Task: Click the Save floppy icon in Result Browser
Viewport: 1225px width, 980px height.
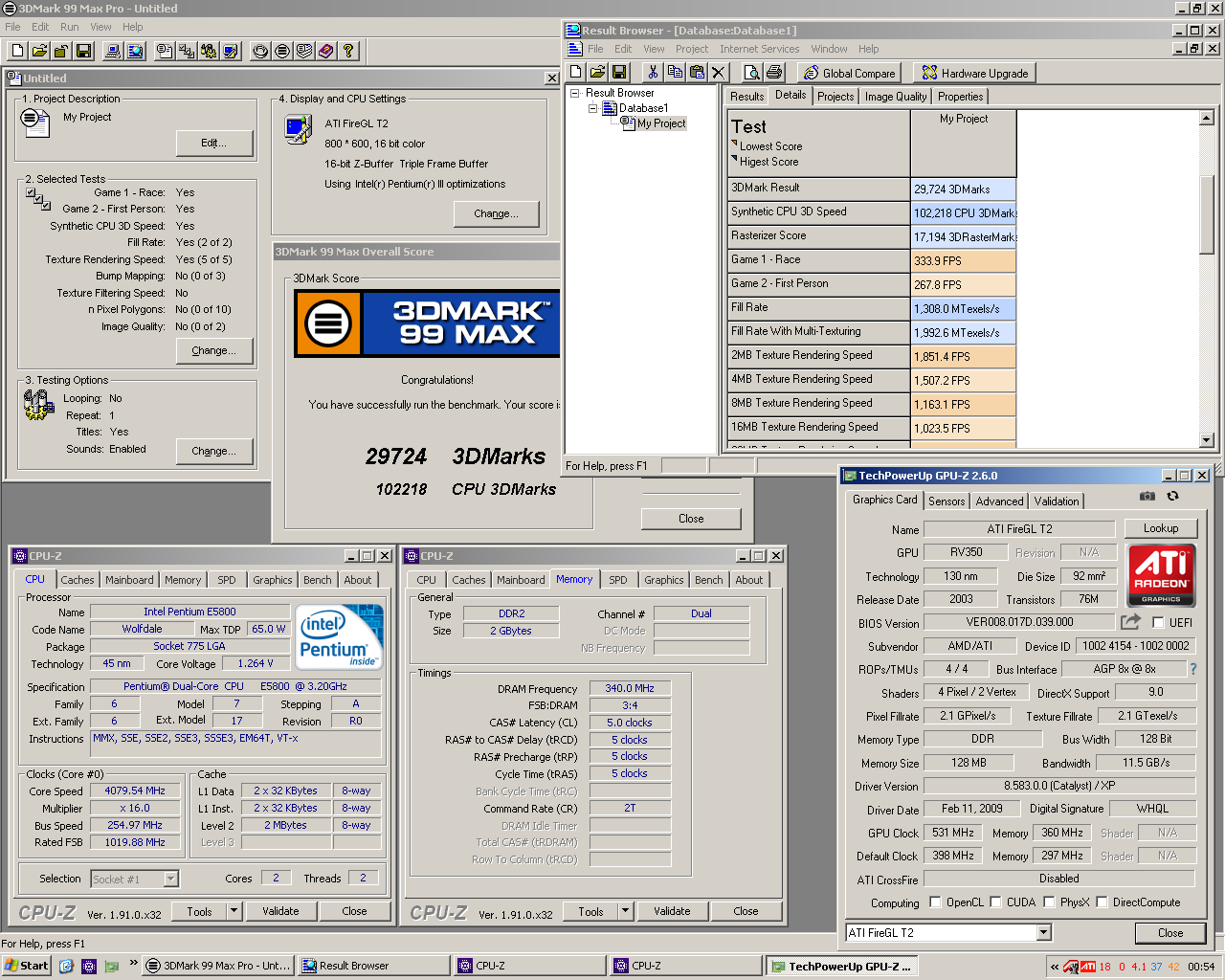Action: [619, 72]
